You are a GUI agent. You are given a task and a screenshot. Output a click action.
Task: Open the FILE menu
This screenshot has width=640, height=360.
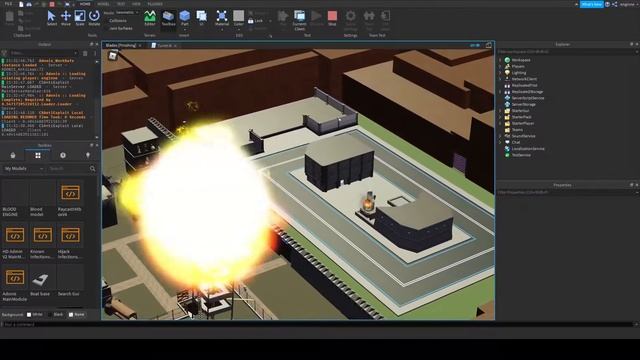click(8, 4)
